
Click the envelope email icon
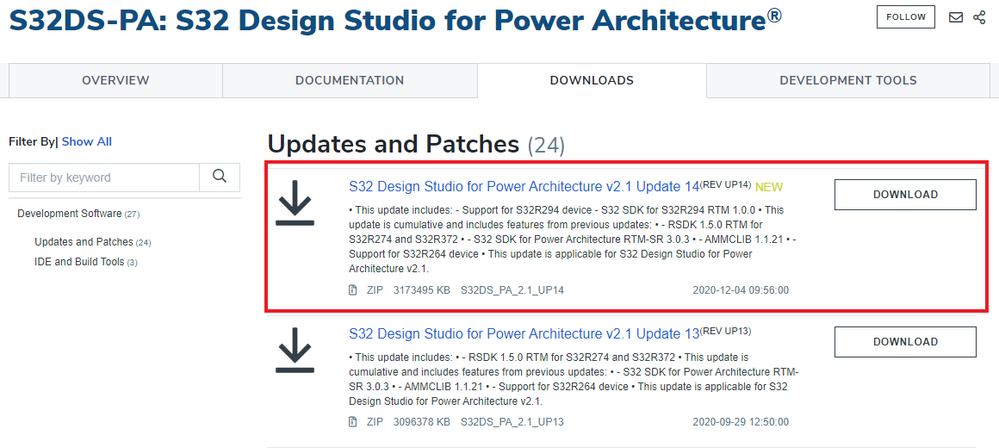[x=956, y=17]
